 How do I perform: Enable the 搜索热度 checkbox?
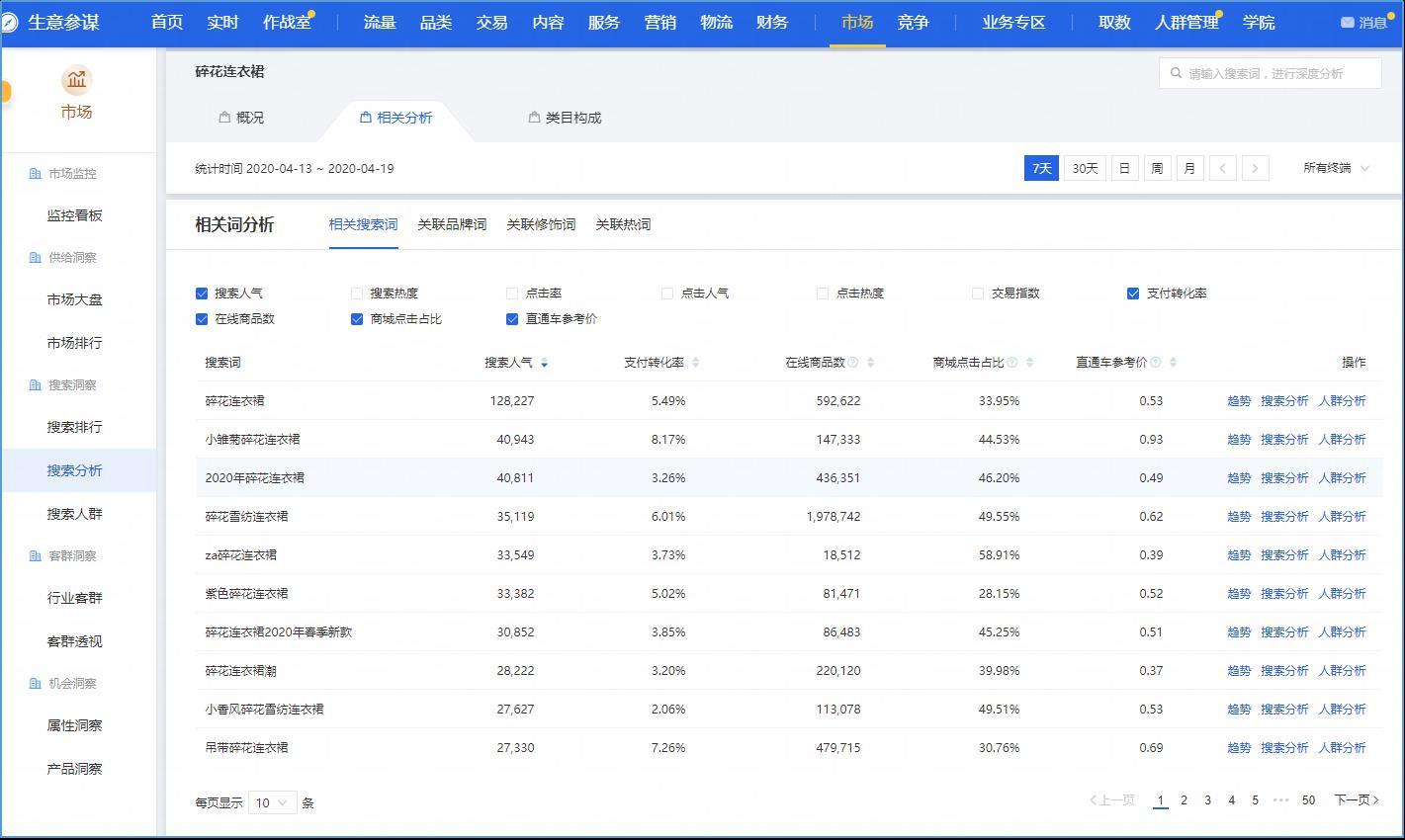pos(357,294)
